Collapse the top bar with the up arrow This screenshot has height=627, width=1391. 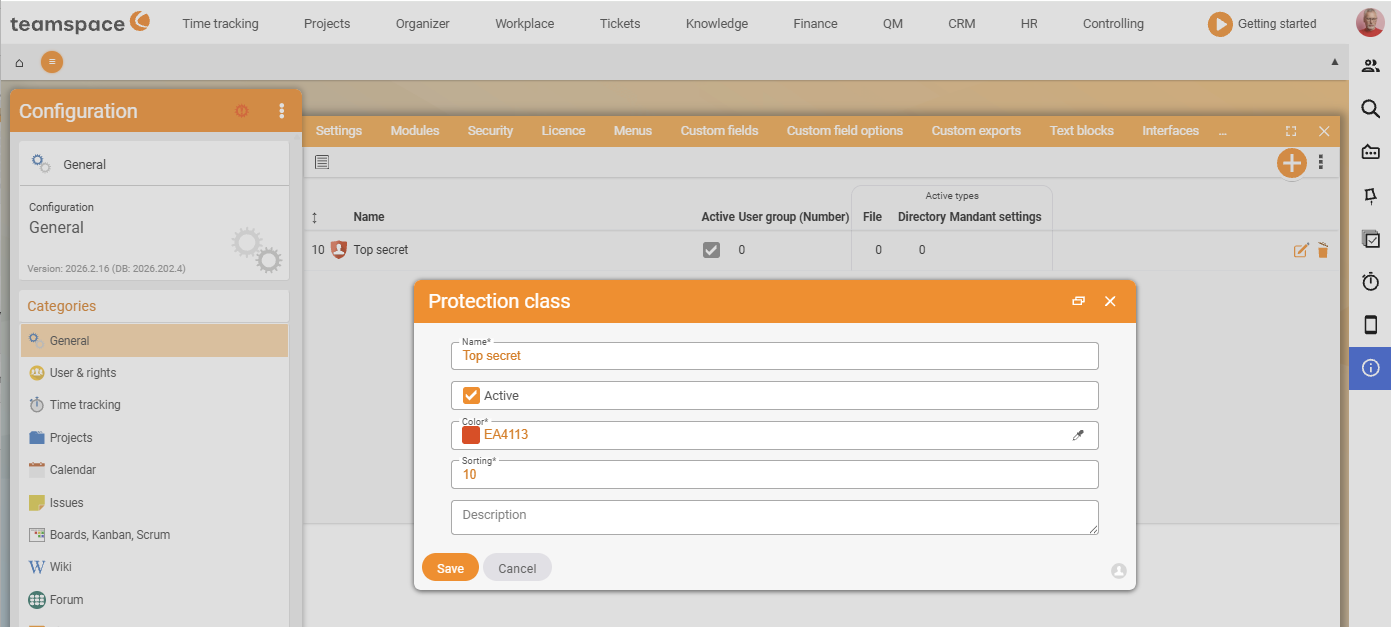1334,62
